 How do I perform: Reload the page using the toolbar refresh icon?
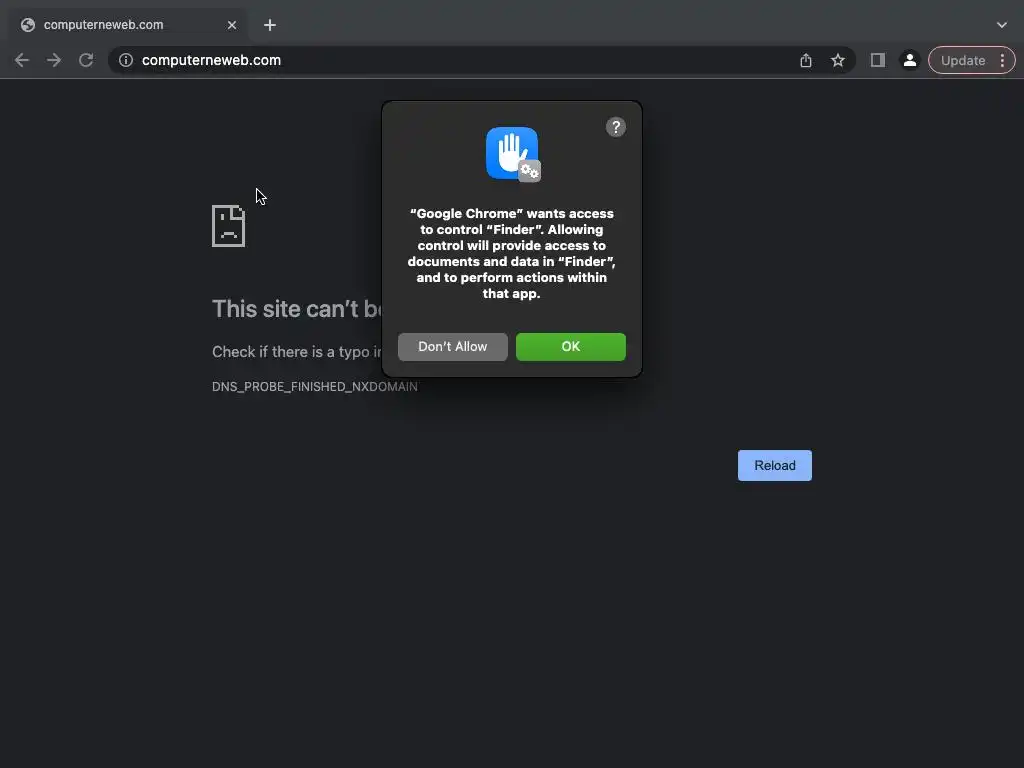86,60
